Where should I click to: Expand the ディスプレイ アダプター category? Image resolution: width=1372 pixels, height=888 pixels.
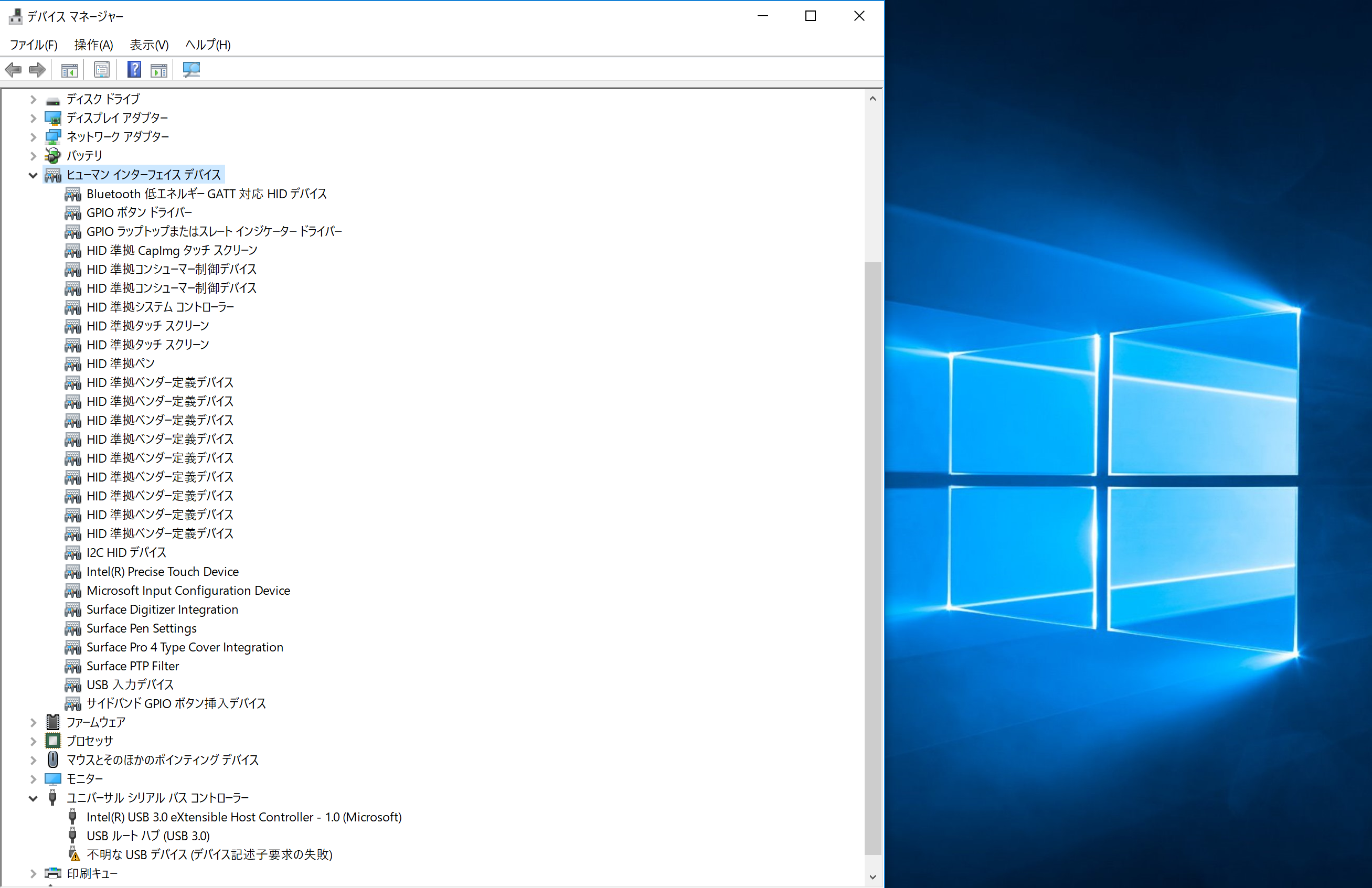33,119
